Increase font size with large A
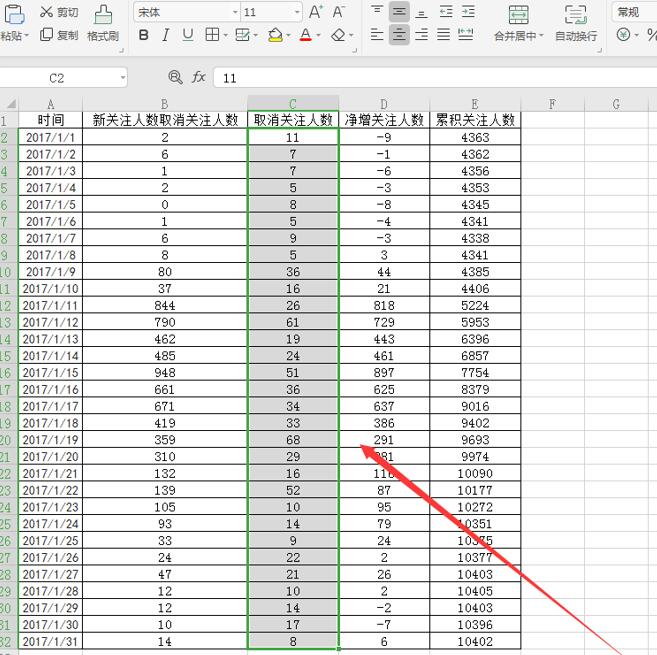This screenshot has width=657, height=655. [316, 12]
